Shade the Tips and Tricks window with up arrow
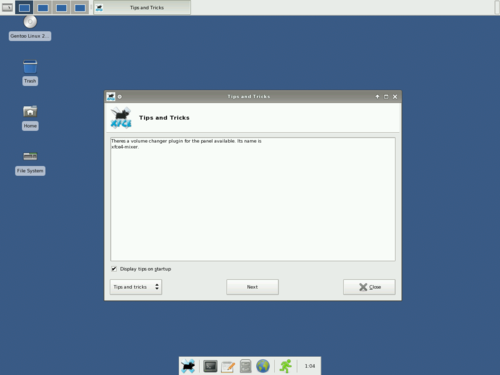The width and height of the screenshot is (500, 375). [x=377, y=97]
